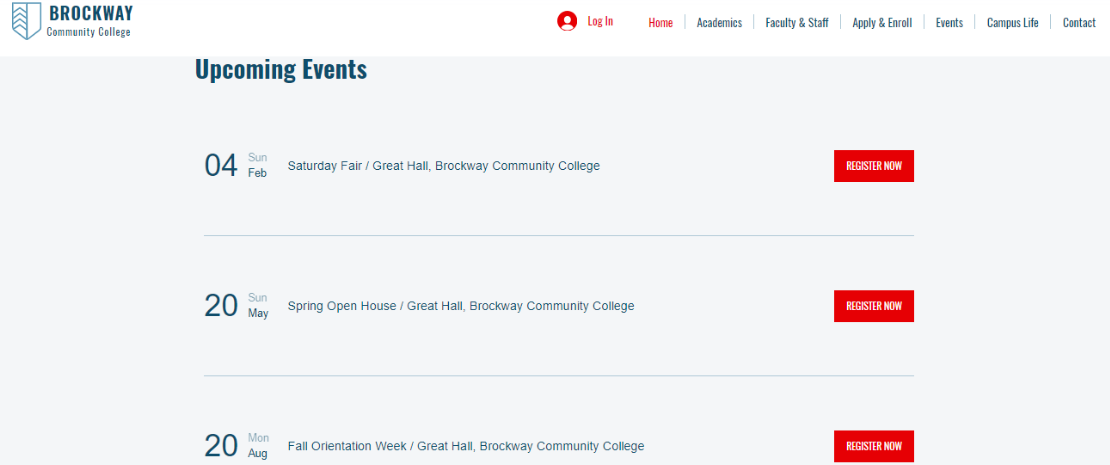Register now for the Saturday Fair
The height and width of the screenshot is (465, 1110).
click(x=874, y=166)
